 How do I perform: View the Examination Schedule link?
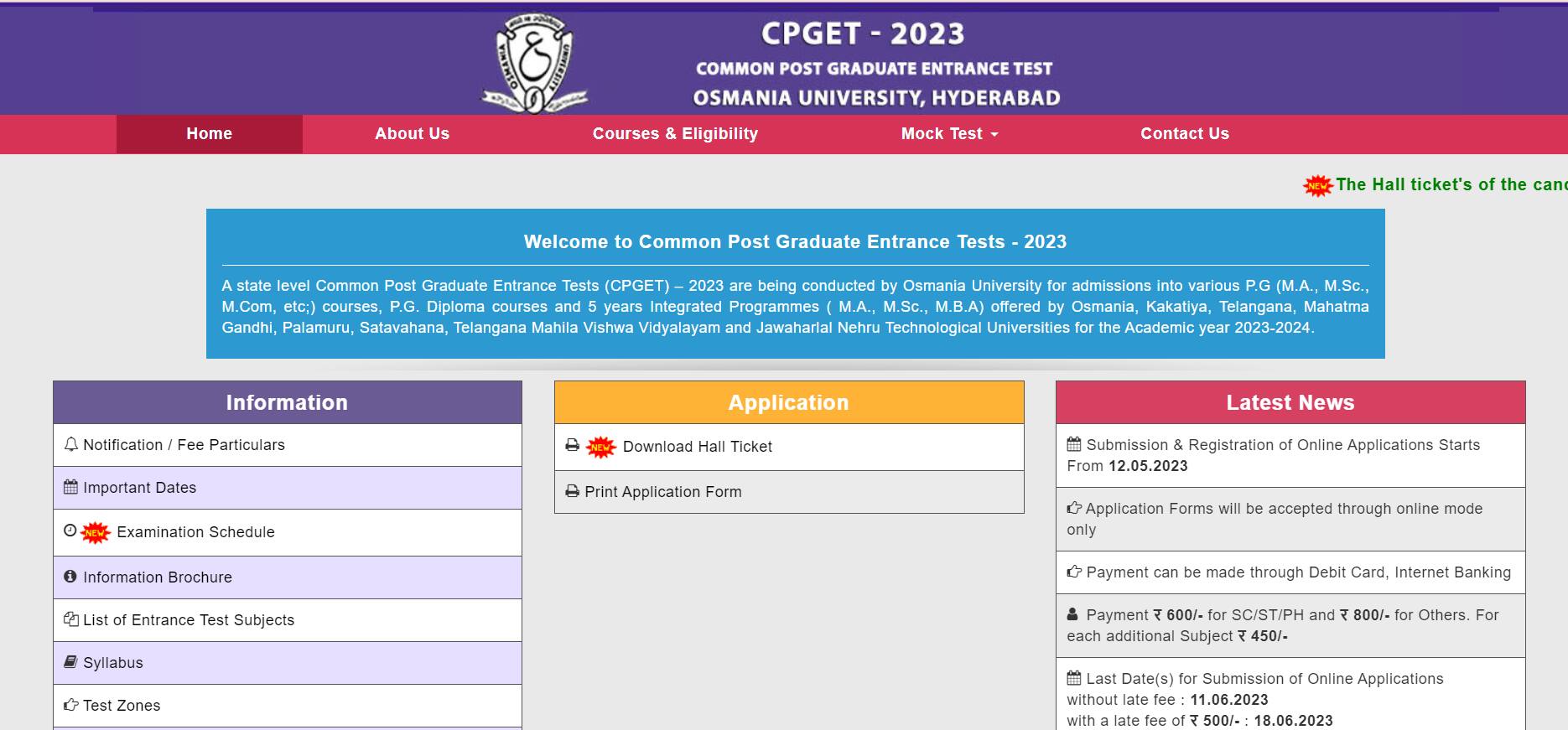(196, 532)
